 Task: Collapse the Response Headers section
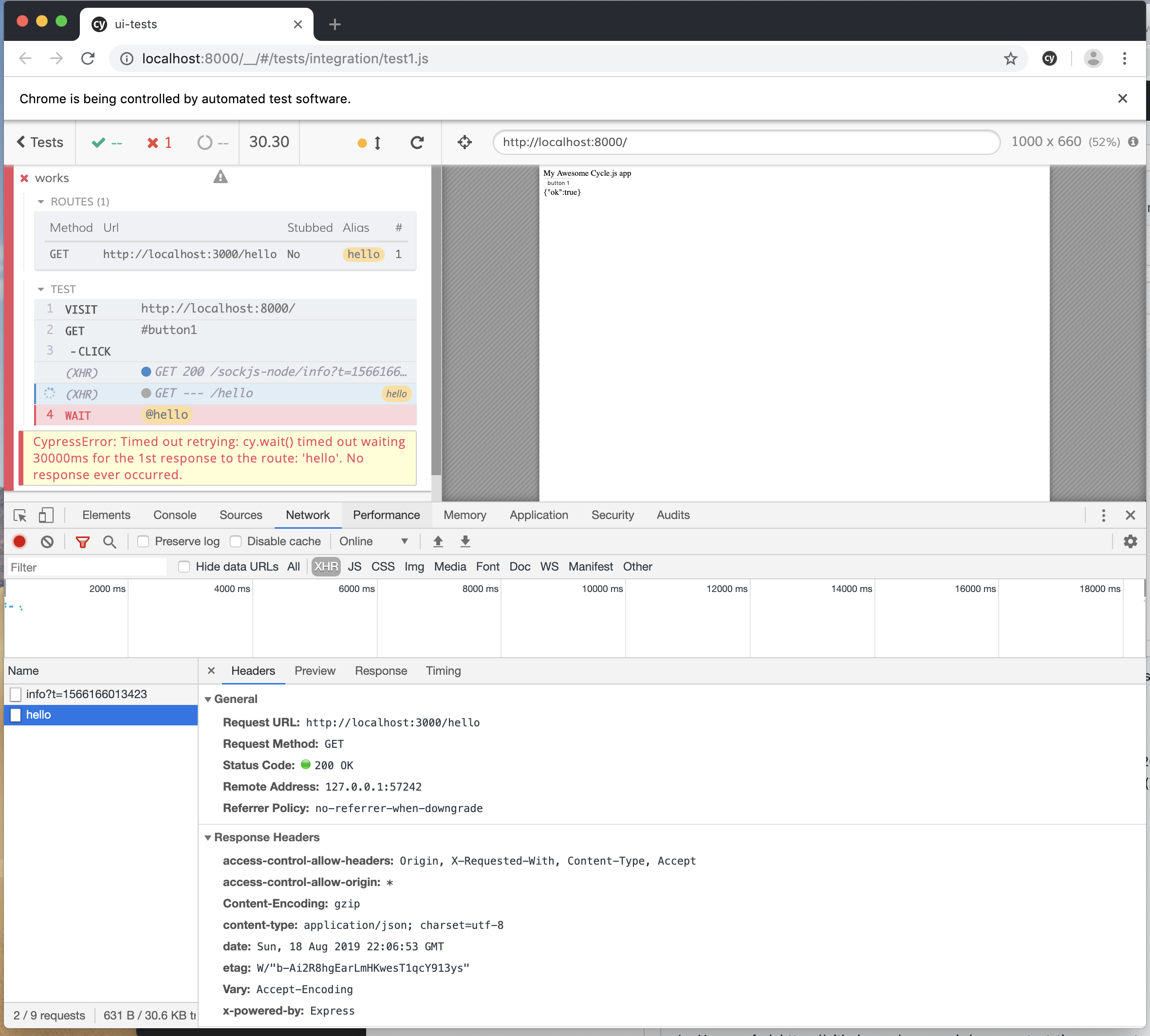pyautogui.click(x=208, y=837)
